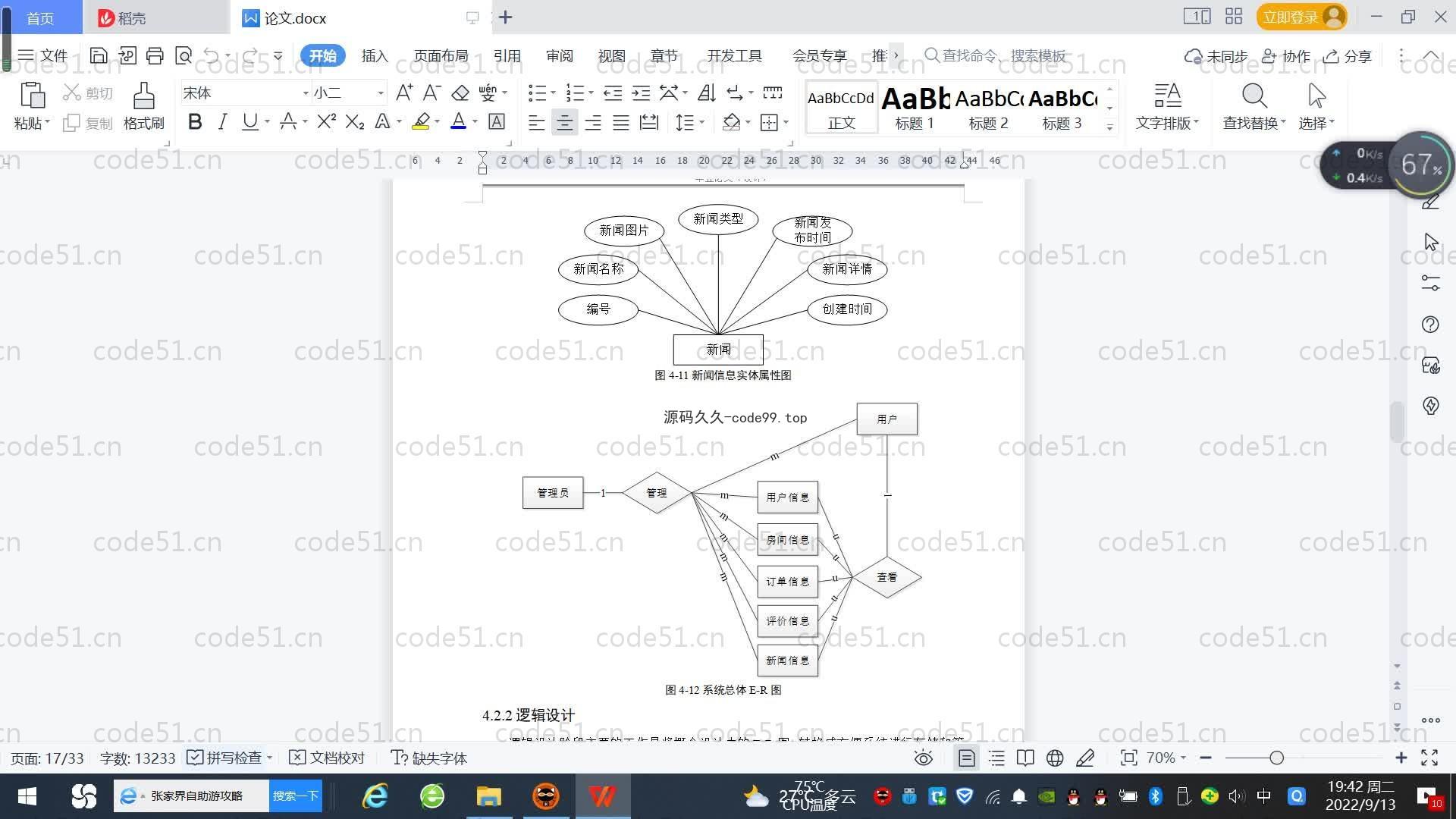
Task: Decrease font size icon
Action: pos(431,93)
